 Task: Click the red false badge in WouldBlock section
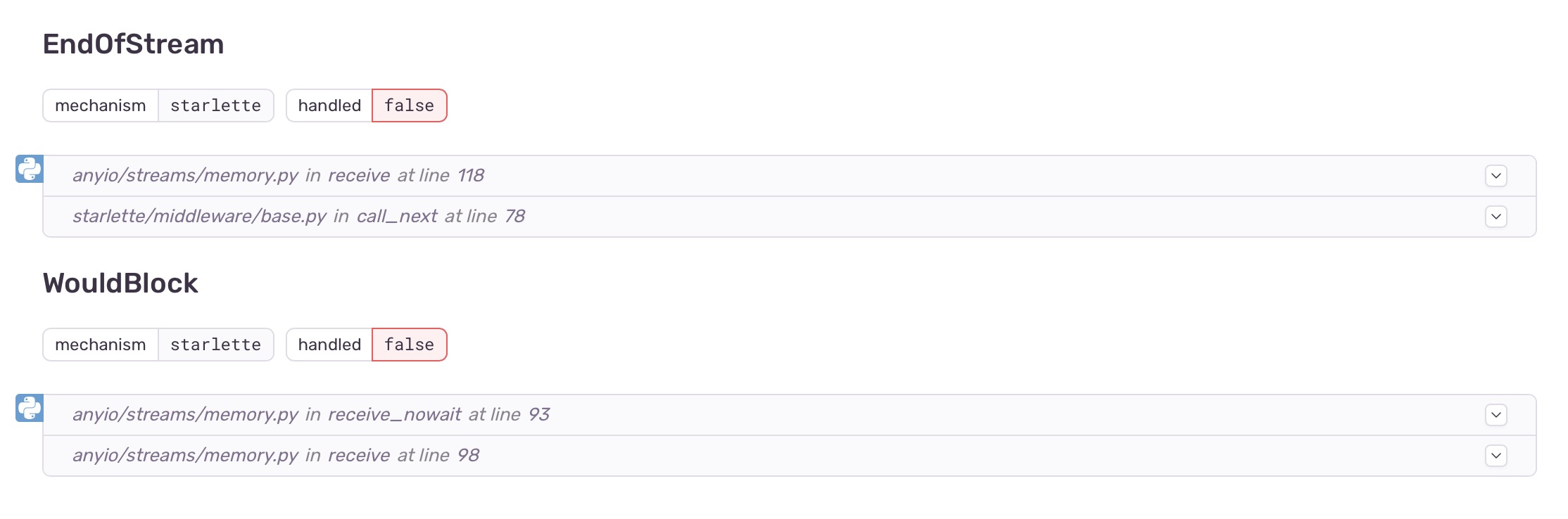(409, 345)
